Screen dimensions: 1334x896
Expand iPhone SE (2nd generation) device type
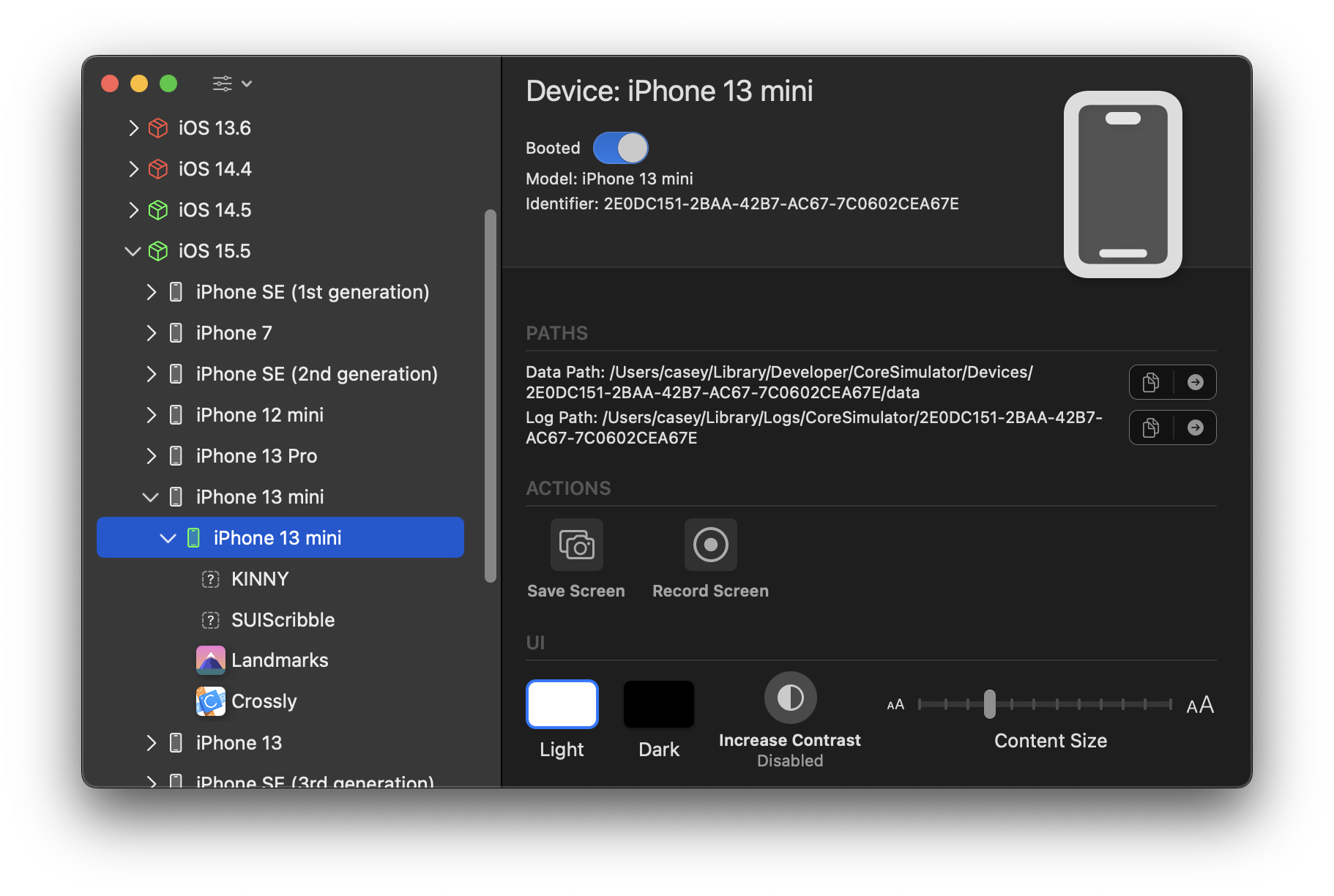pos(151,374)
